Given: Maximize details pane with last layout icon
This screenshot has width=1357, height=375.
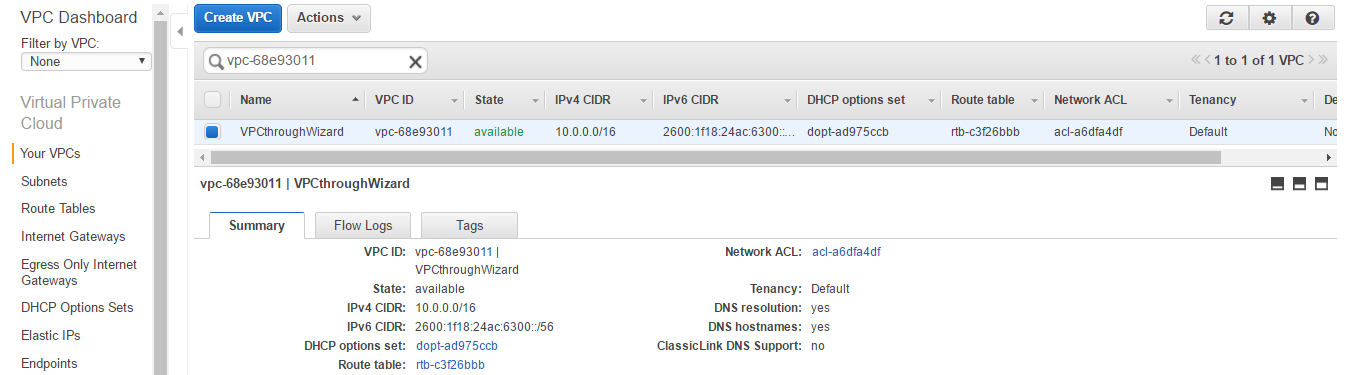Looking at the screenshot, I should (1321, 184).
